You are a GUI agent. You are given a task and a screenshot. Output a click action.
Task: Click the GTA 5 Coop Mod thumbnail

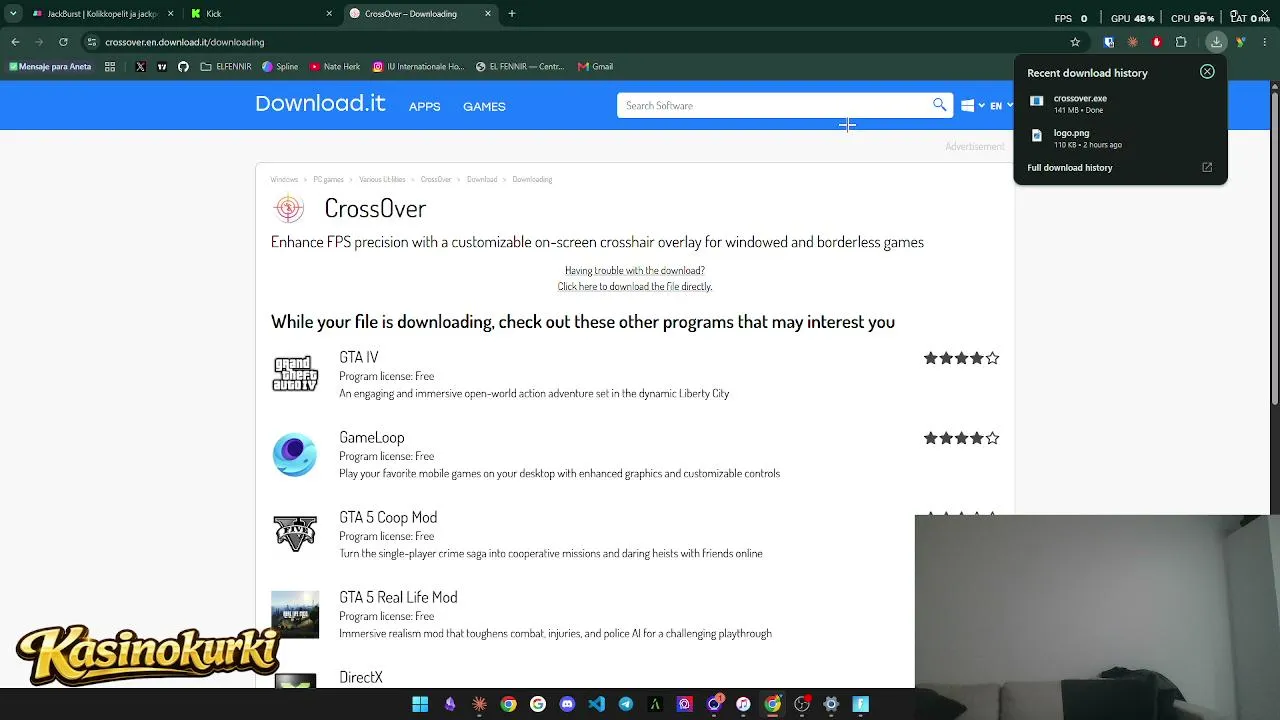click(x=295, y=534)
